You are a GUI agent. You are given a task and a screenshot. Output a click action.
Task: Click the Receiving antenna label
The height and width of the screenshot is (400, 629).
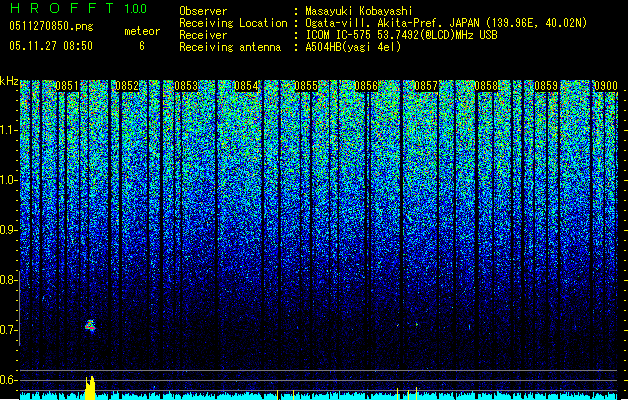click(230, 47)
